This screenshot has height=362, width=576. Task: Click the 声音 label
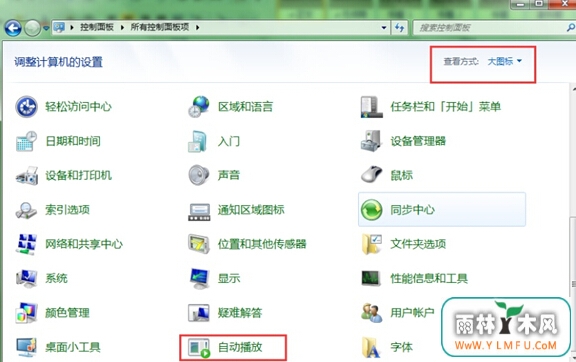tap(228, 175)
